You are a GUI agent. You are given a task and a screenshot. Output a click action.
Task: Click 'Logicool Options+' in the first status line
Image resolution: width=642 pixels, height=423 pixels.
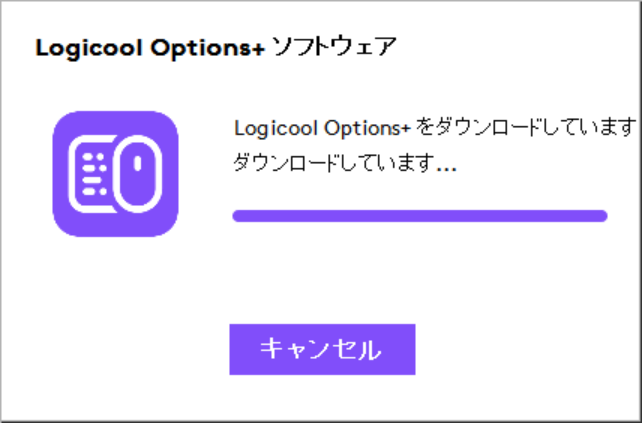(322, 129)
